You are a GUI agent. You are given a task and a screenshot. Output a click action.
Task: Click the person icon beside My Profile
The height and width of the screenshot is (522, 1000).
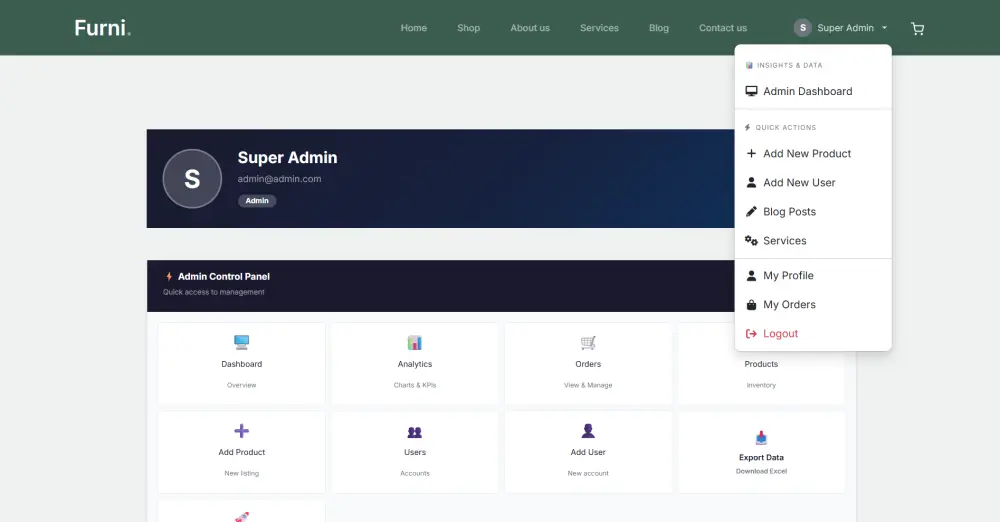coord(751,276)
